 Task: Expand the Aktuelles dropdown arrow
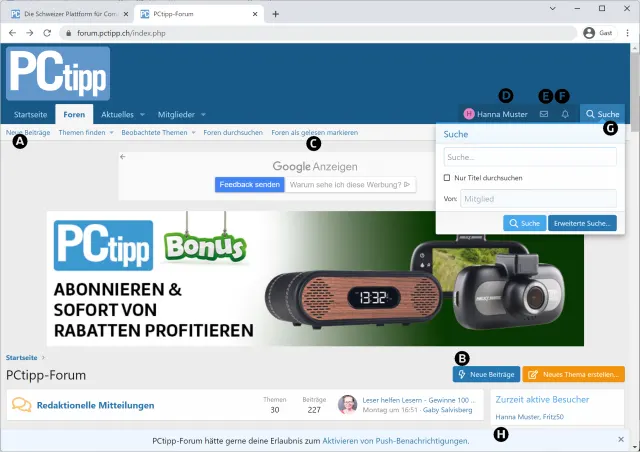[x=142, y=115]
